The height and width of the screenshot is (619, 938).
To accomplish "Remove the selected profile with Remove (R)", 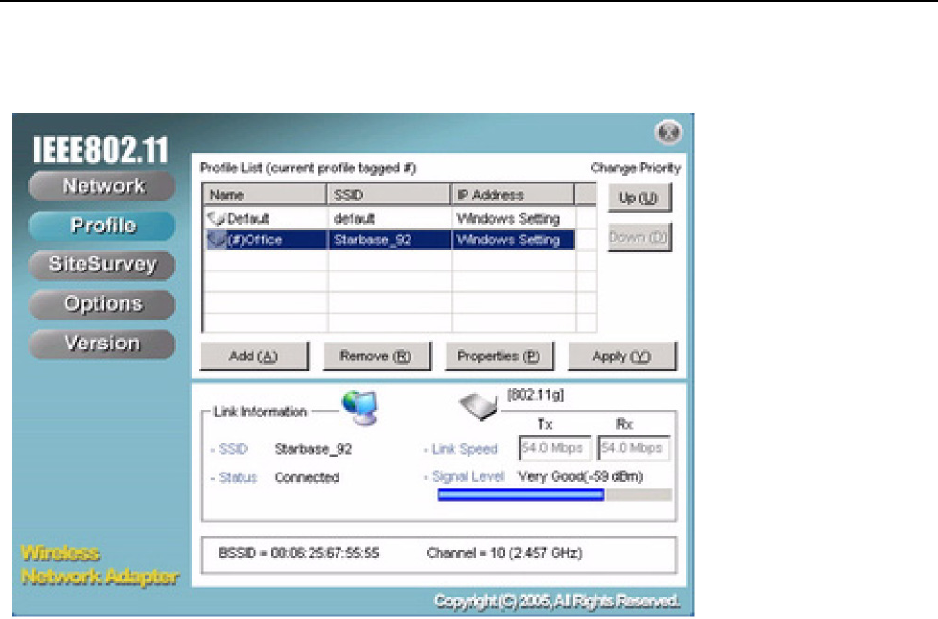I will click(376, 356).
